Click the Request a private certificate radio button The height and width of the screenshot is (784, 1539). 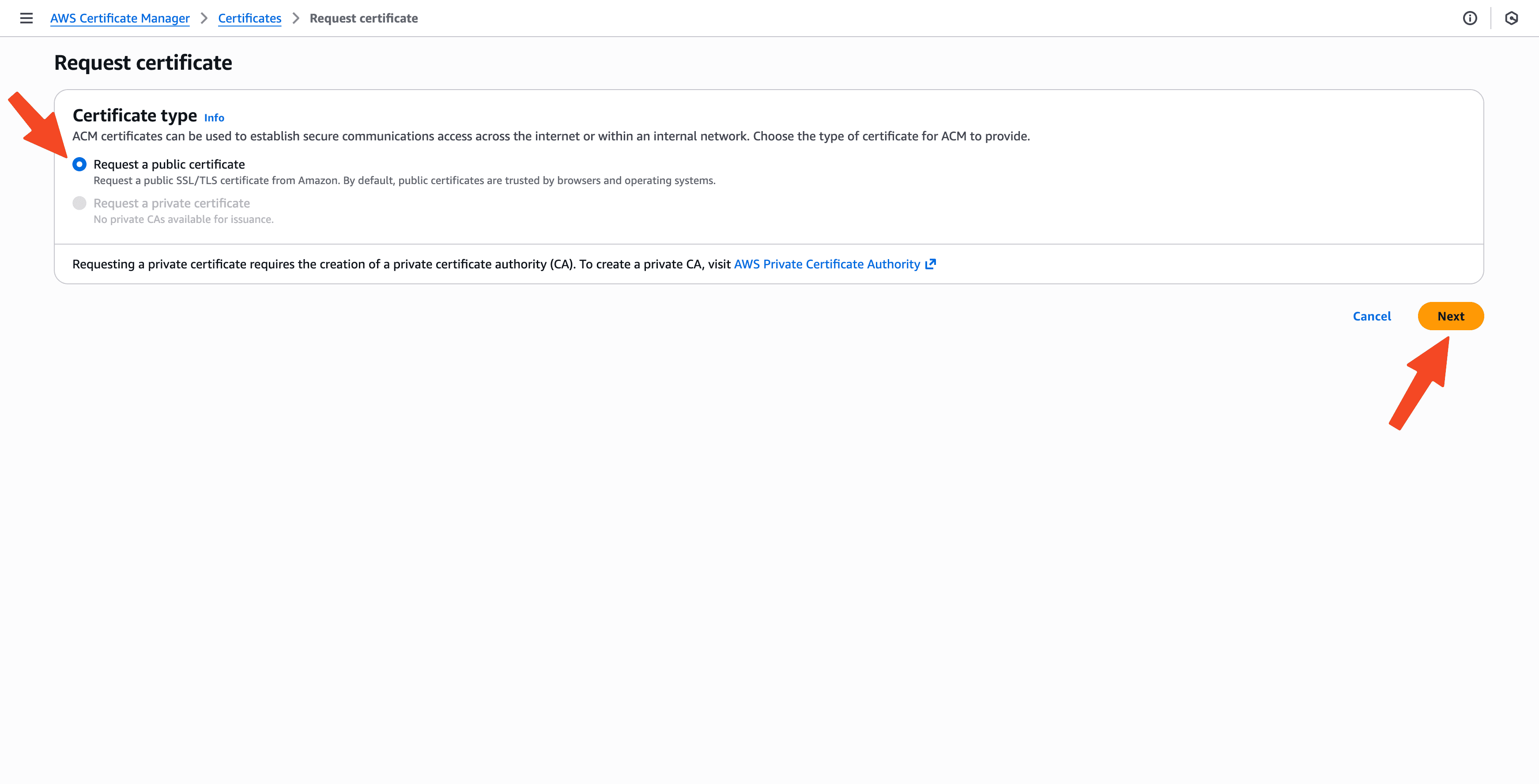(79, 203)
